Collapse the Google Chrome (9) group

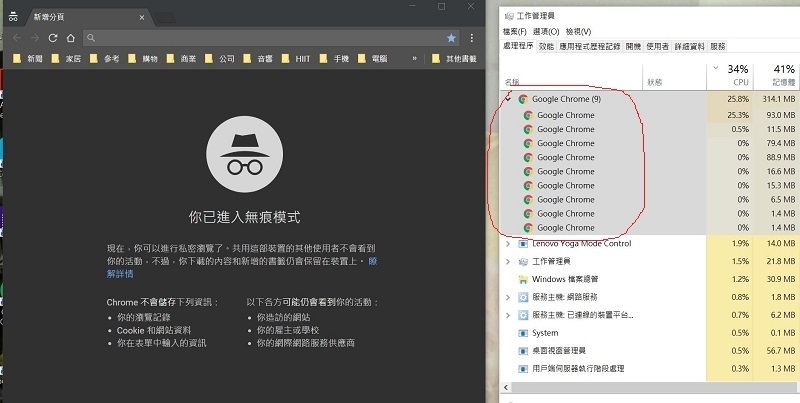click(x=508, y=99)
